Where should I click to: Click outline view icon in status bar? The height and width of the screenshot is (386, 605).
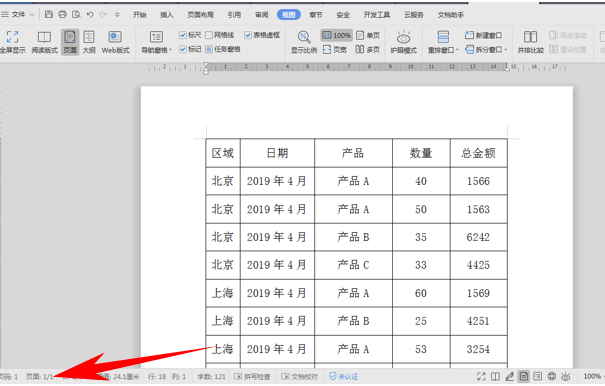click(537, 376)
